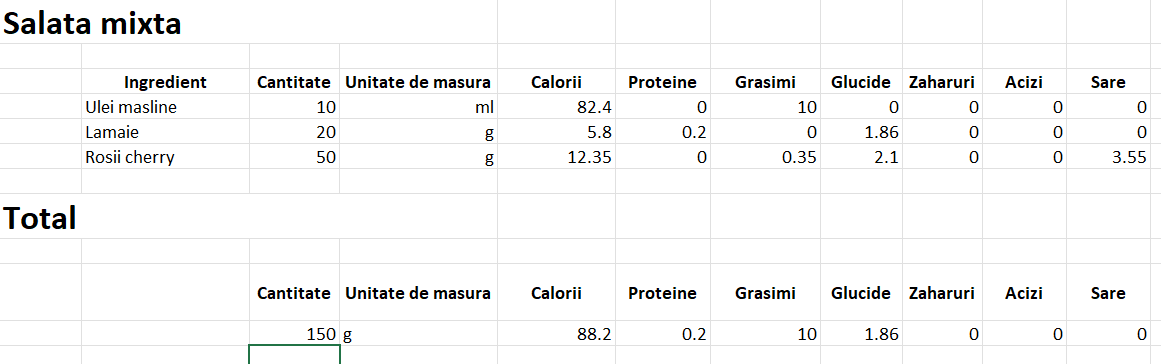Select the total quantity cell 150
The height and width of the screenshot is (364, 1161).
coord(295,334)
